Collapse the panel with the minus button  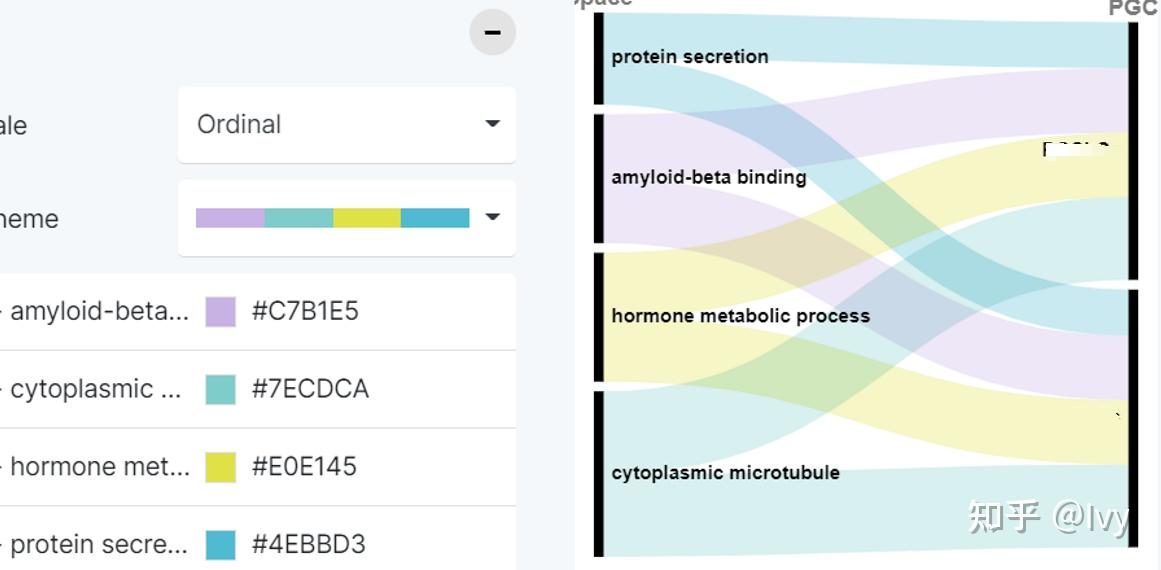tap(492, 32)
